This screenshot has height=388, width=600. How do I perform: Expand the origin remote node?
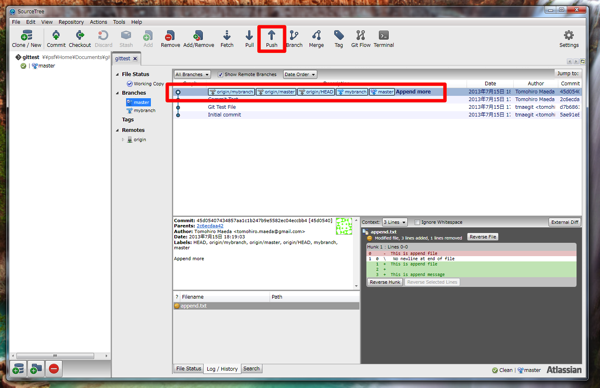coord(123,140)
